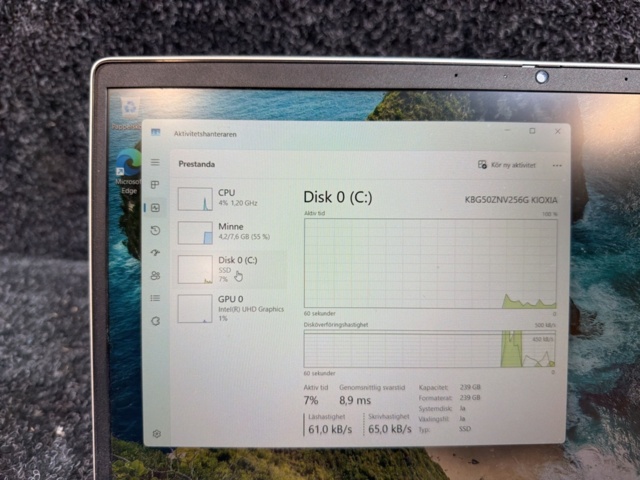The width and height of the screenshot is (640, 480).
Task: Click the 4,2/7,6 GB (55 %) memory text
Action: click(x=244, y=237)
